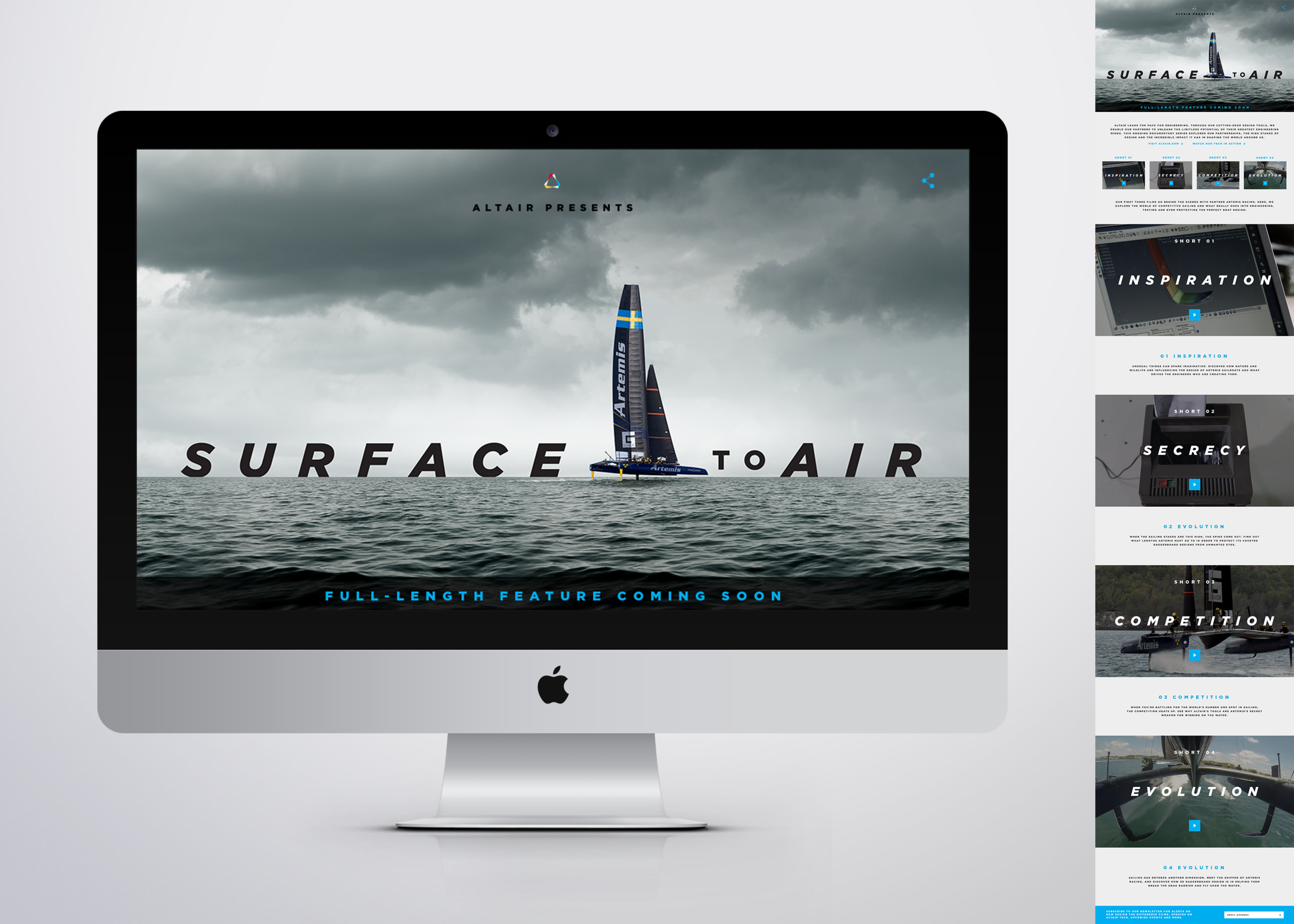This screenshot has width=1294, height=924.
Task: Click the white Short 01 label on the banner
Action: [1195, 241]
